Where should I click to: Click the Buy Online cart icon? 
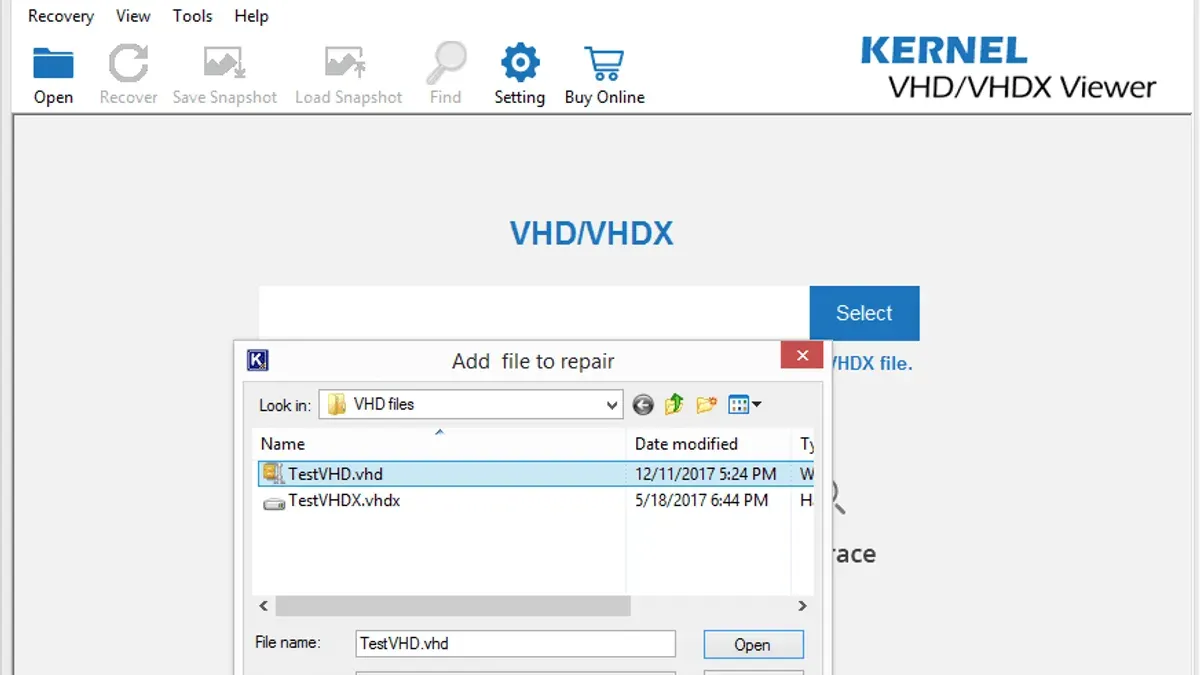point(604,63)
